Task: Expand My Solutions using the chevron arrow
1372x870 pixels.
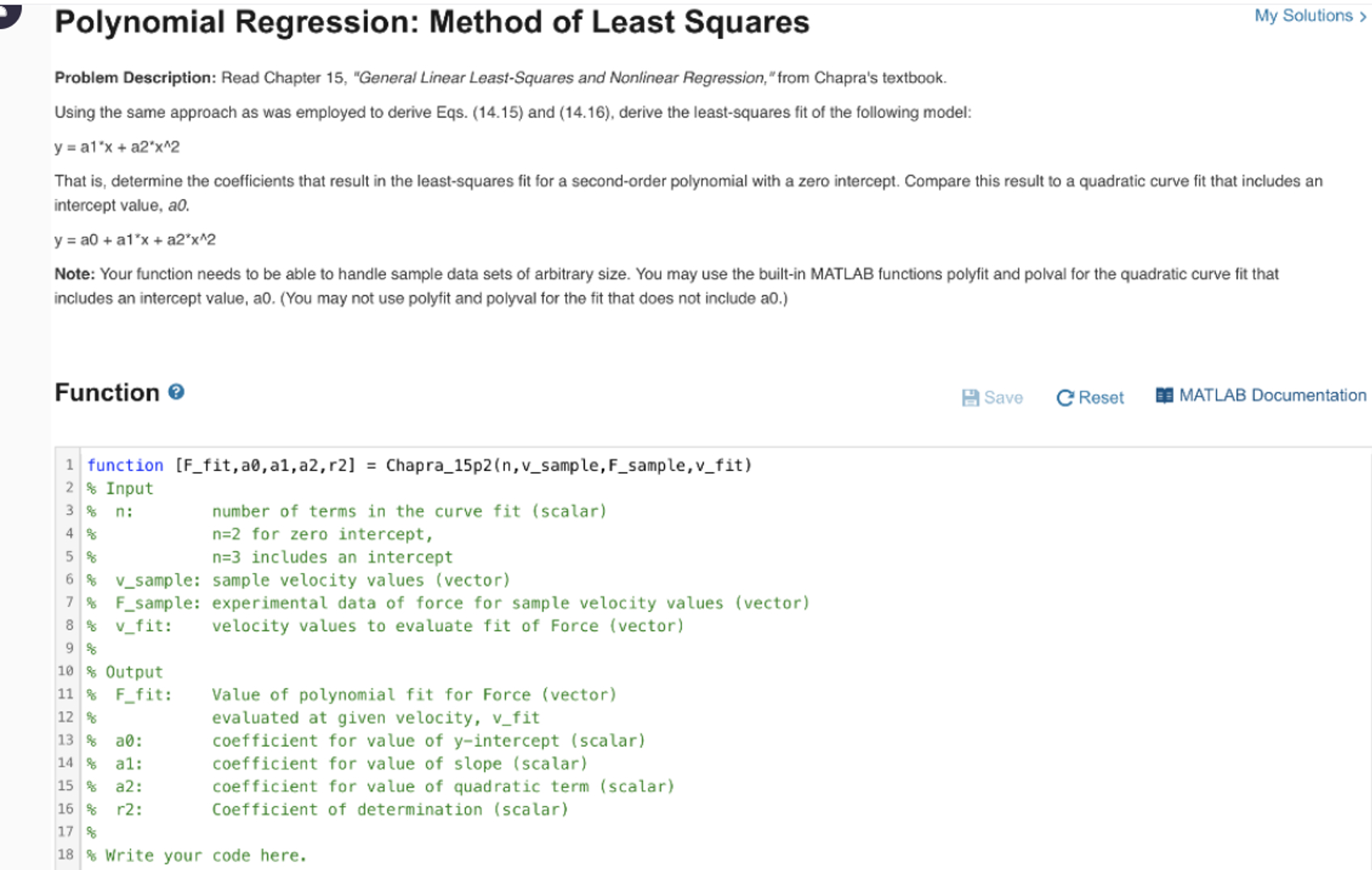Action: point(1363,15)
